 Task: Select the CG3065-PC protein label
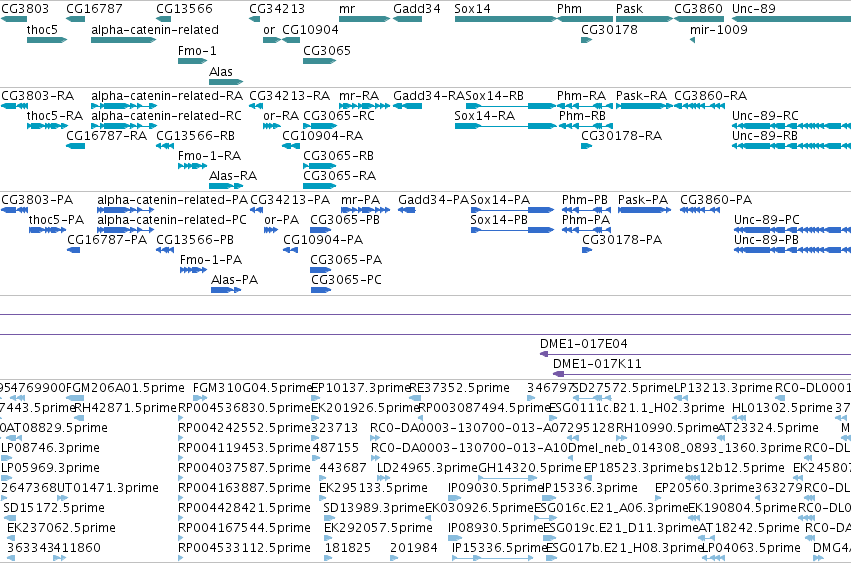click(x=346, y=280)
